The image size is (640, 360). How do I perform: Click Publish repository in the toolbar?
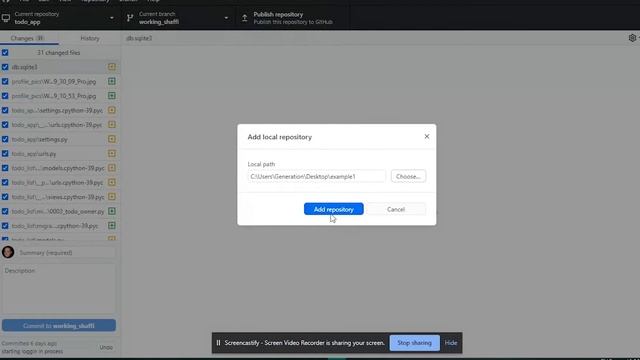tap(292, 18)
